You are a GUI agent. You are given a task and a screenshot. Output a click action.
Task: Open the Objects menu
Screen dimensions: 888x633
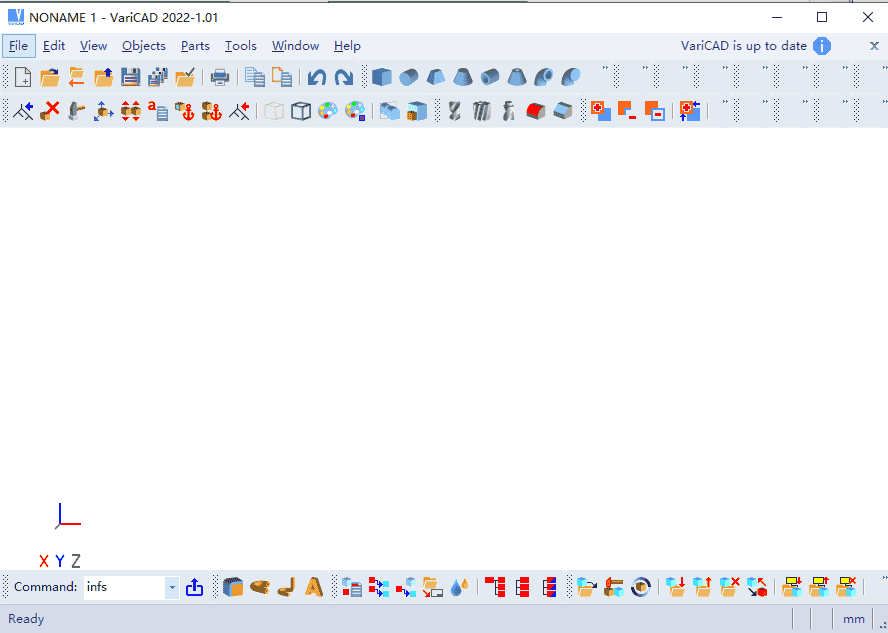click(144, 46)
